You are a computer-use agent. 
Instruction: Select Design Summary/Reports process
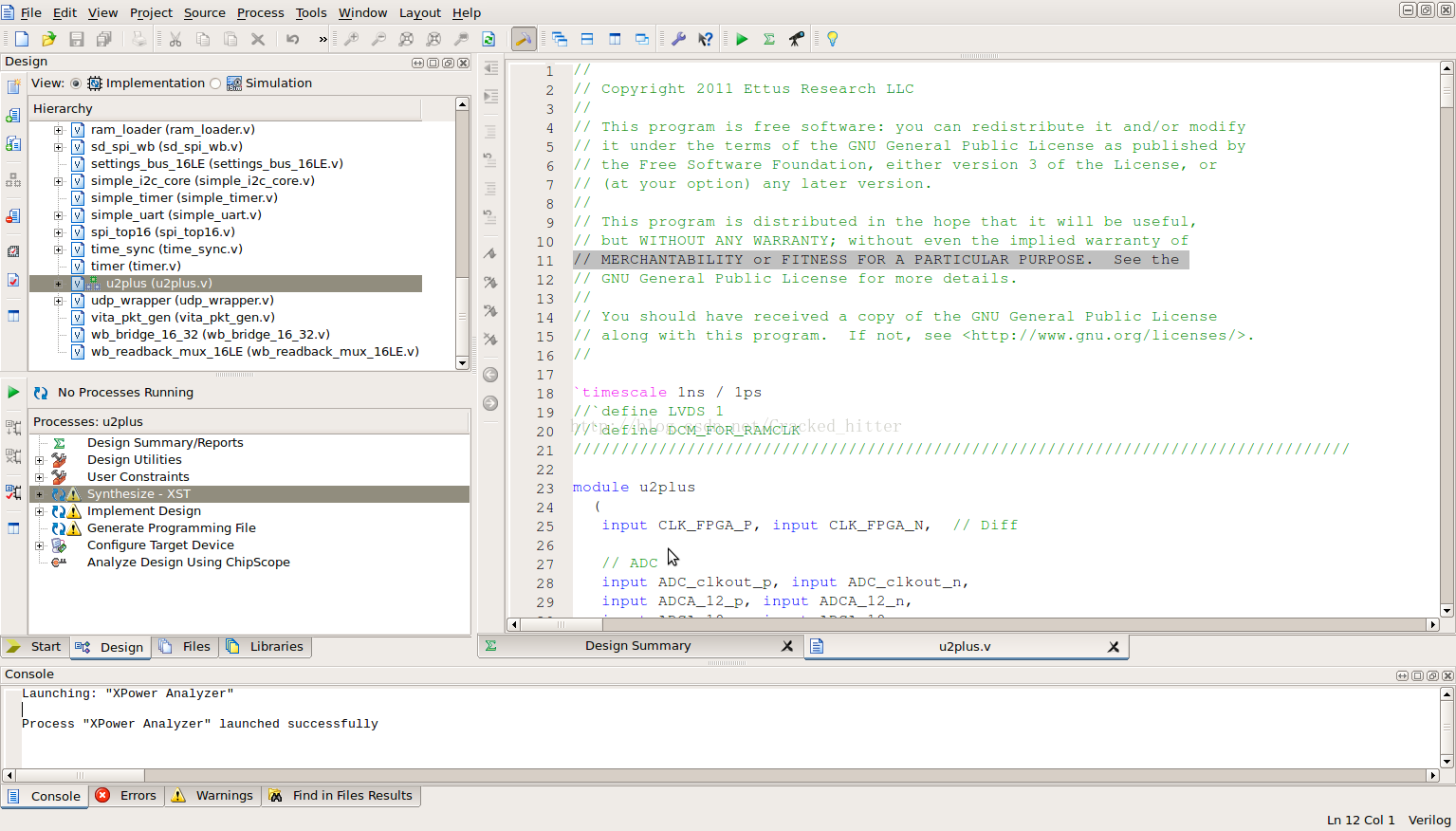click(165, 443)
